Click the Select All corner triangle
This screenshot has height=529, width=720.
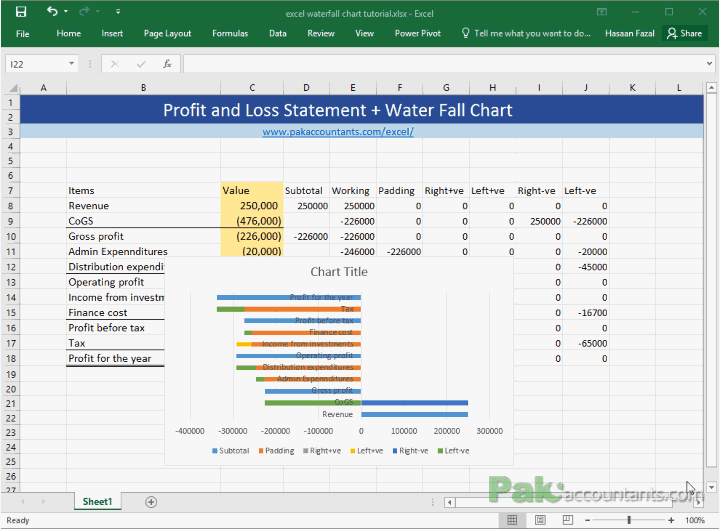coord(13,88)
